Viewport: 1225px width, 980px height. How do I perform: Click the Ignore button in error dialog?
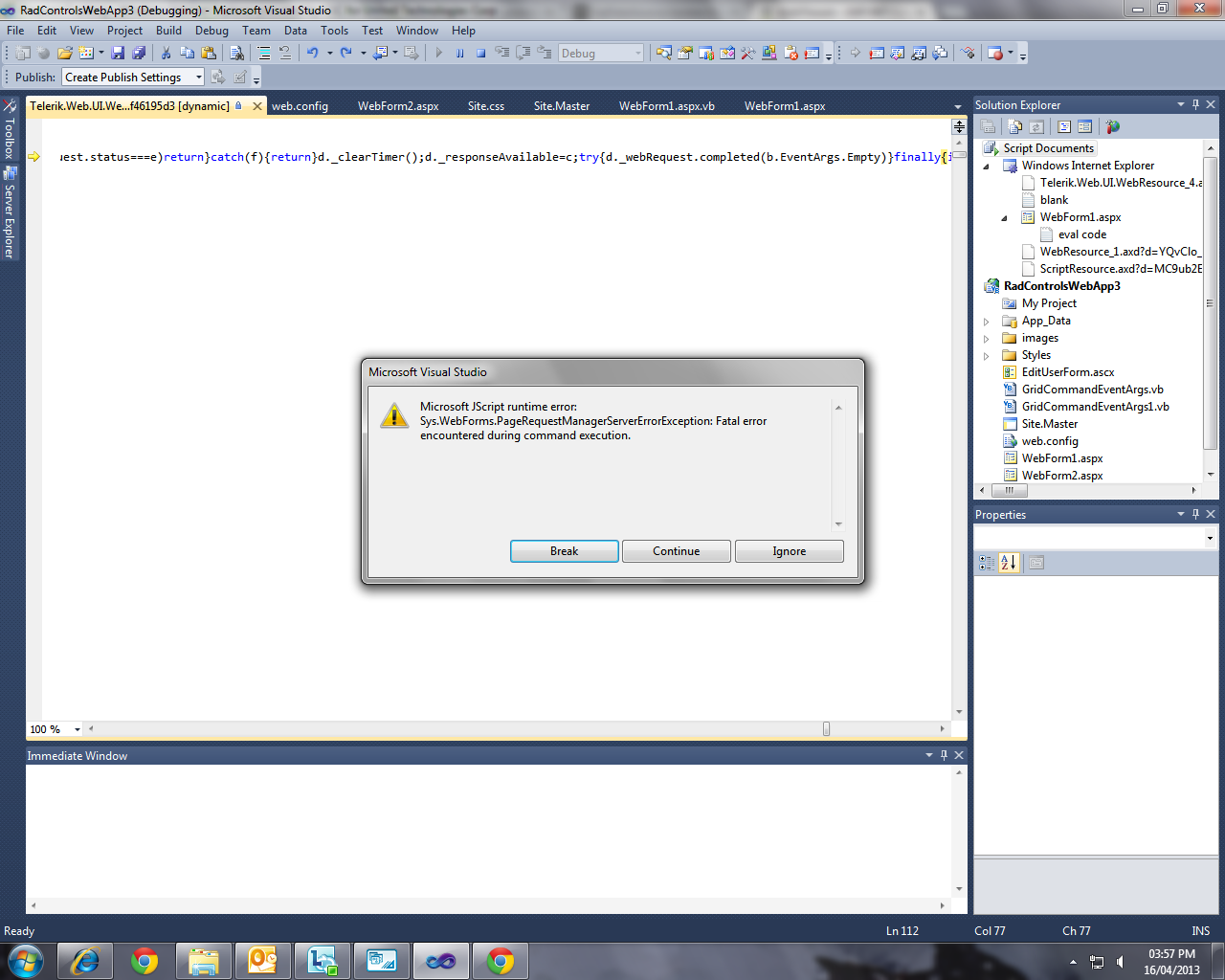(790, 551)
